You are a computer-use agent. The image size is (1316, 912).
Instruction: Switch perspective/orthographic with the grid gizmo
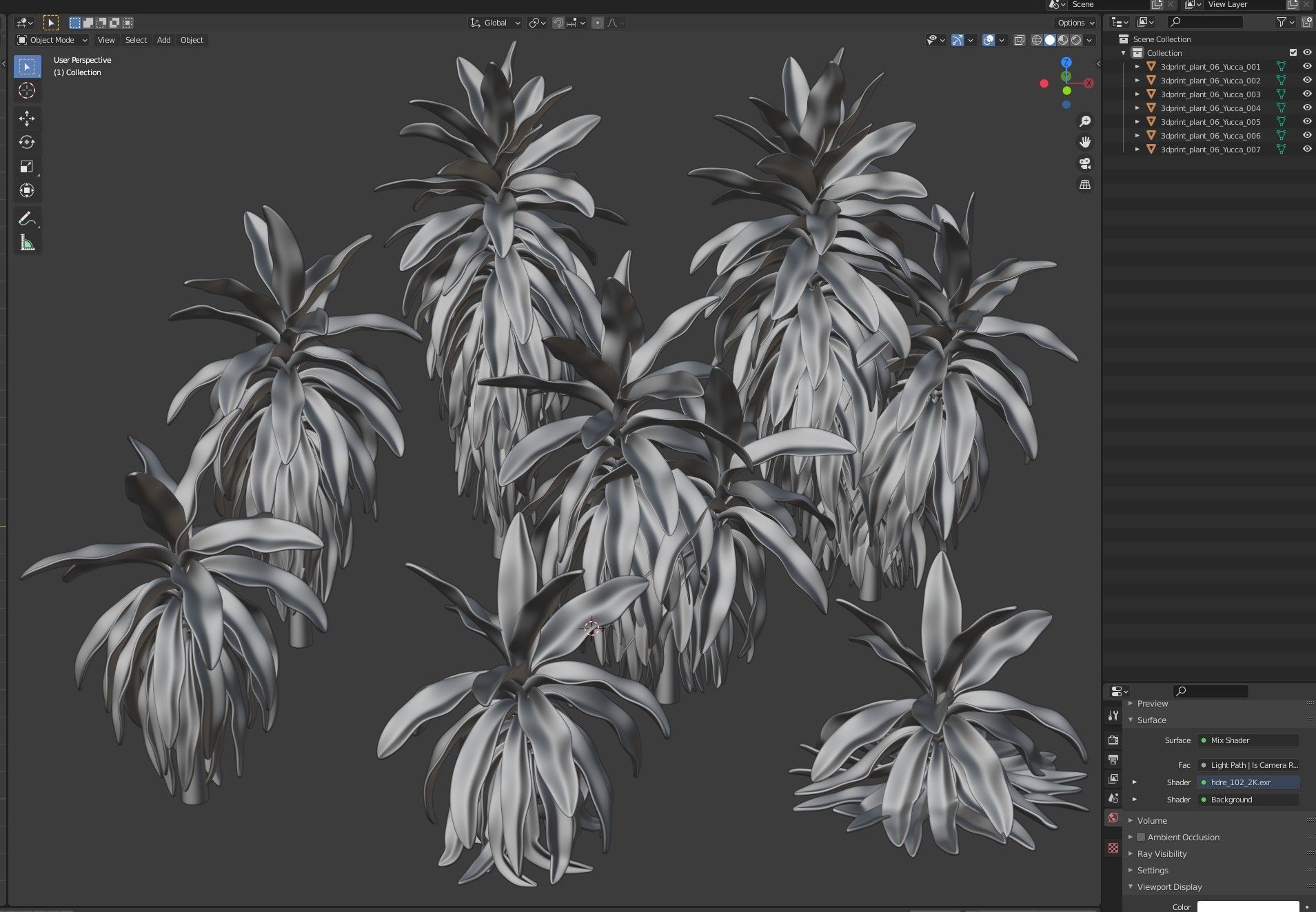point(1085,185)
